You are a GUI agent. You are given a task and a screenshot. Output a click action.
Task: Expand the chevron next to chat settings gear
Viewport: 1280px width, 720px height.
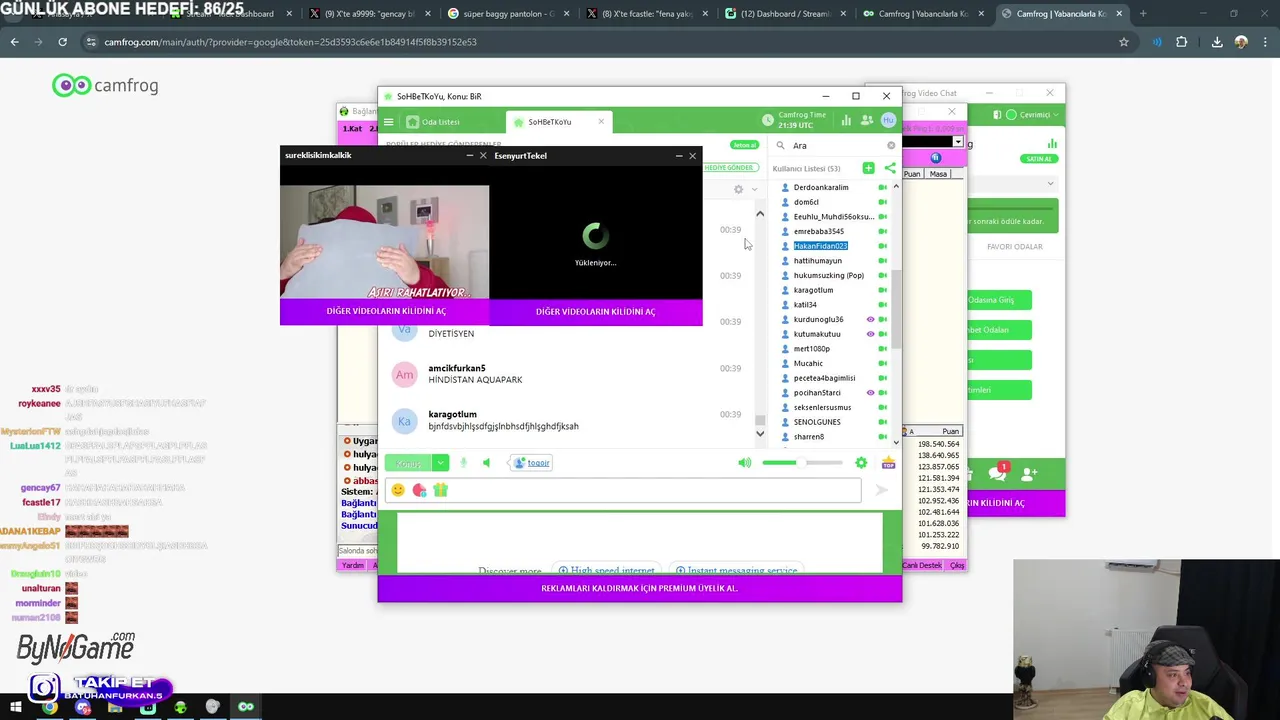(x=754, y=189)
